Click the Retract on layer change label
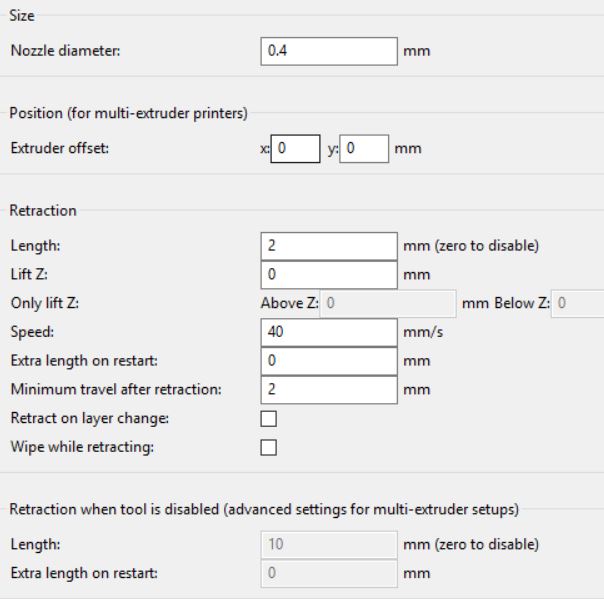The image size is (604, 599). click(x=90, y=418)
